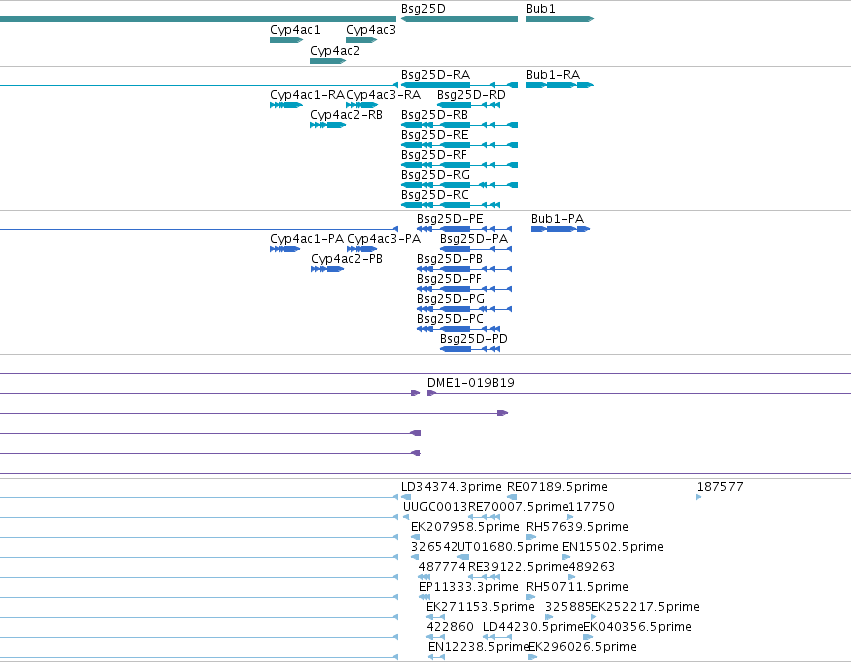851x662 pixels.
Task: Click EST RE39122.5prime
Action: point(484,577)
